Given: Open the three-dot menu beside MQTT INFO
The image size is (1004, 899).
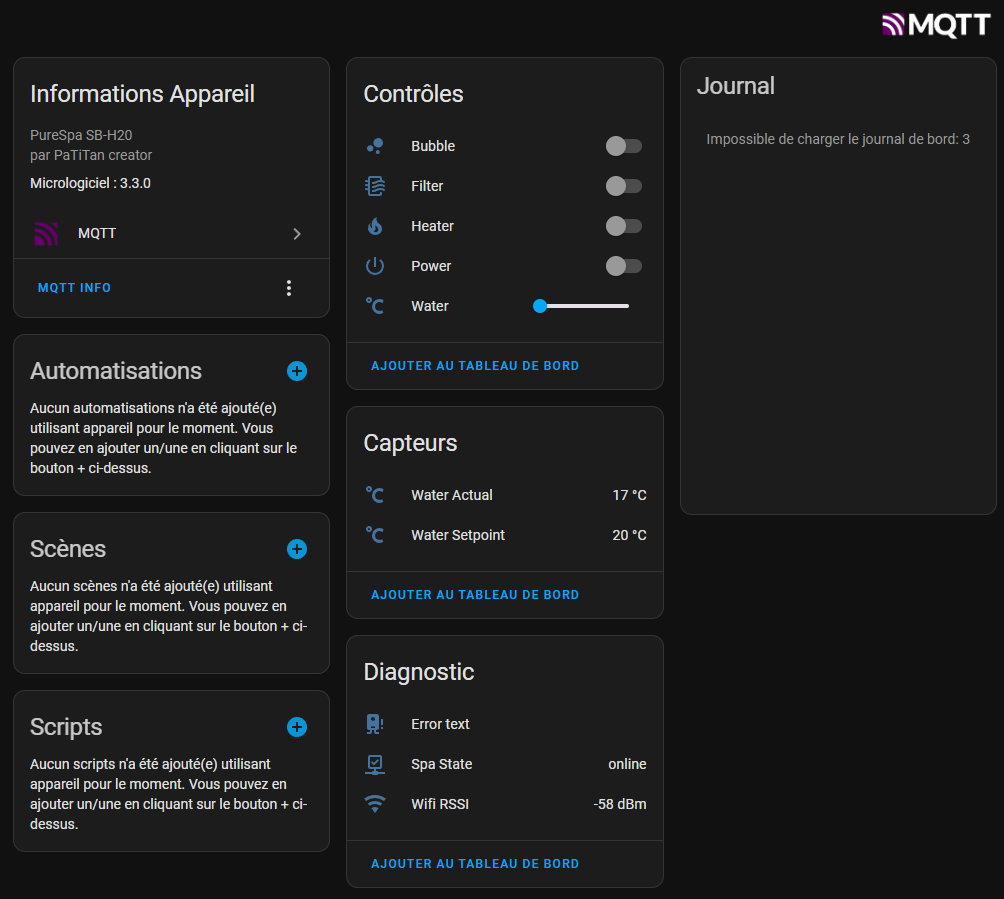Looking at the screenshot, I should (289, 288).
